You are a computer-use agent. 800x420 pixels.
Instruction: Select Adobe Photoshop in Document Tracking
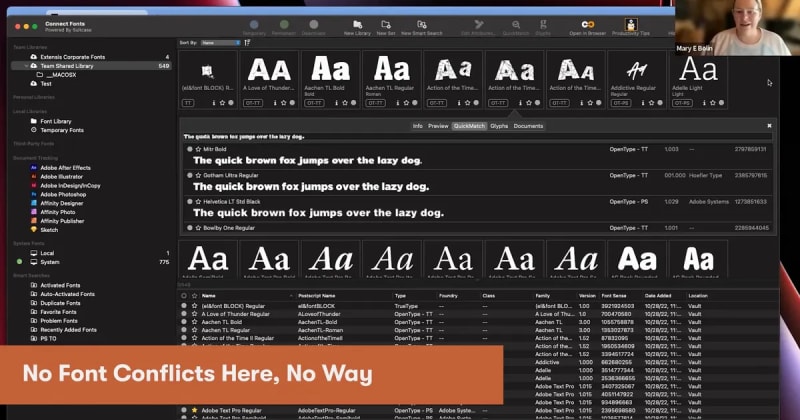pos(63,194)
